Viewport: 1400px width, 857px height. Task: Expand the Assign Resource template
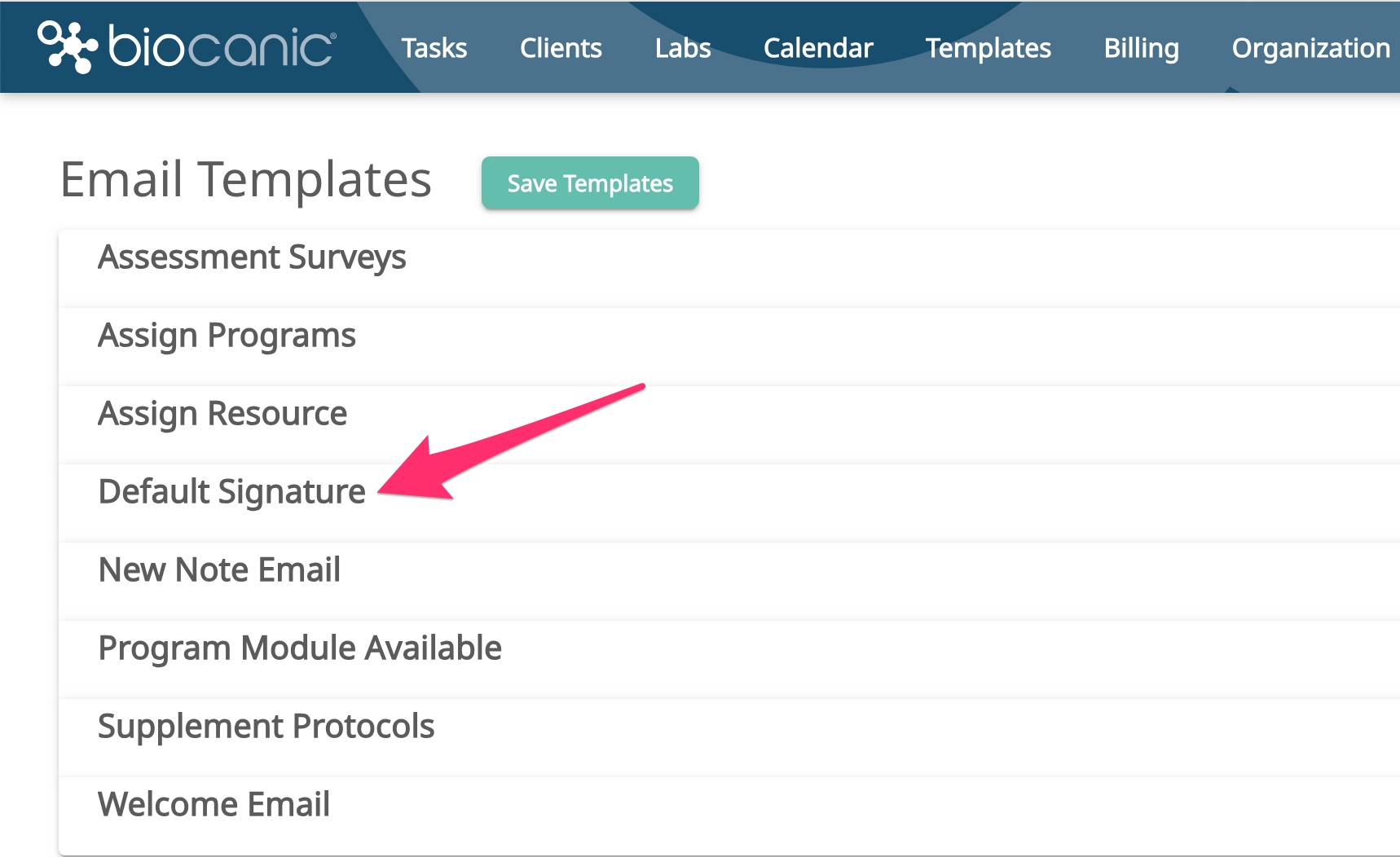pos(221,413)
